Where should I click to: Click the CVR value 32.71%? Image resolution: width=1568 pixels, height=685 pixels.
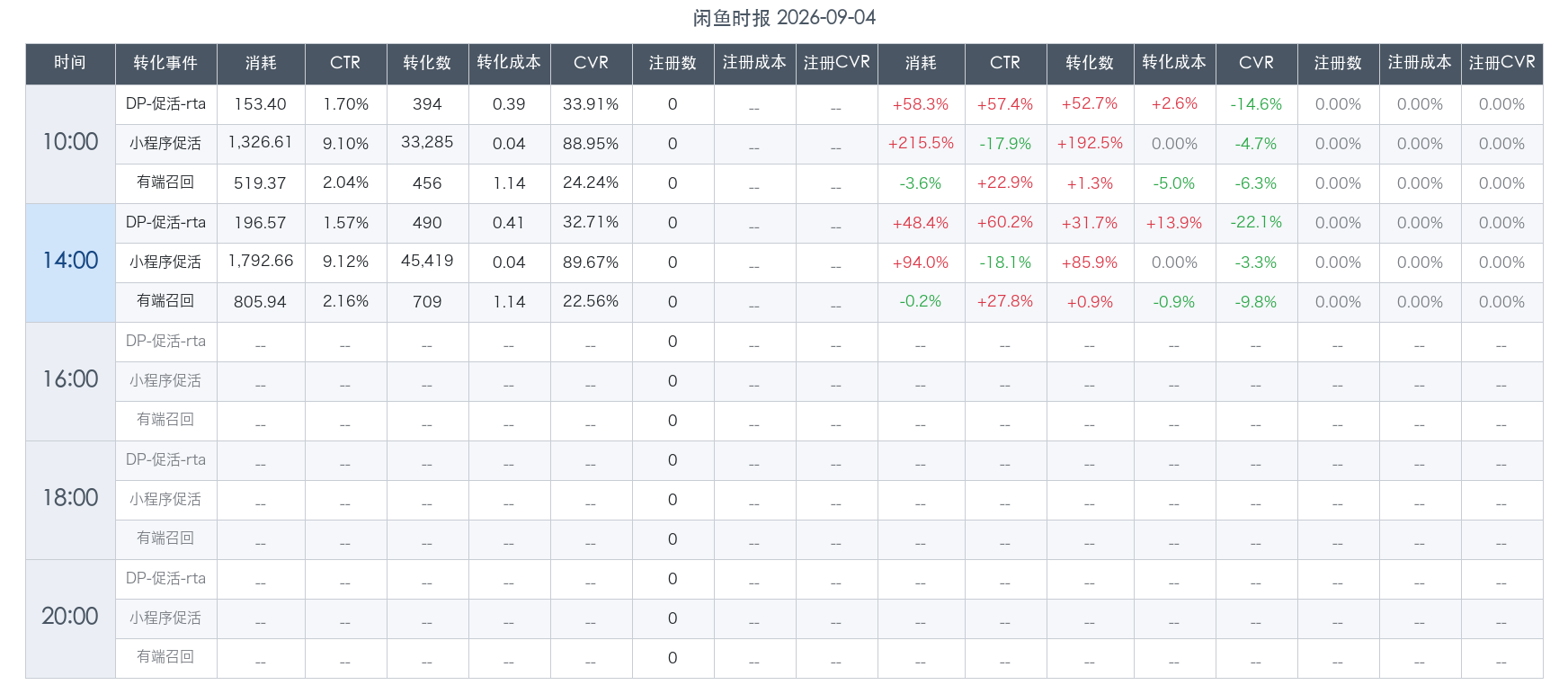coord(591,223)
